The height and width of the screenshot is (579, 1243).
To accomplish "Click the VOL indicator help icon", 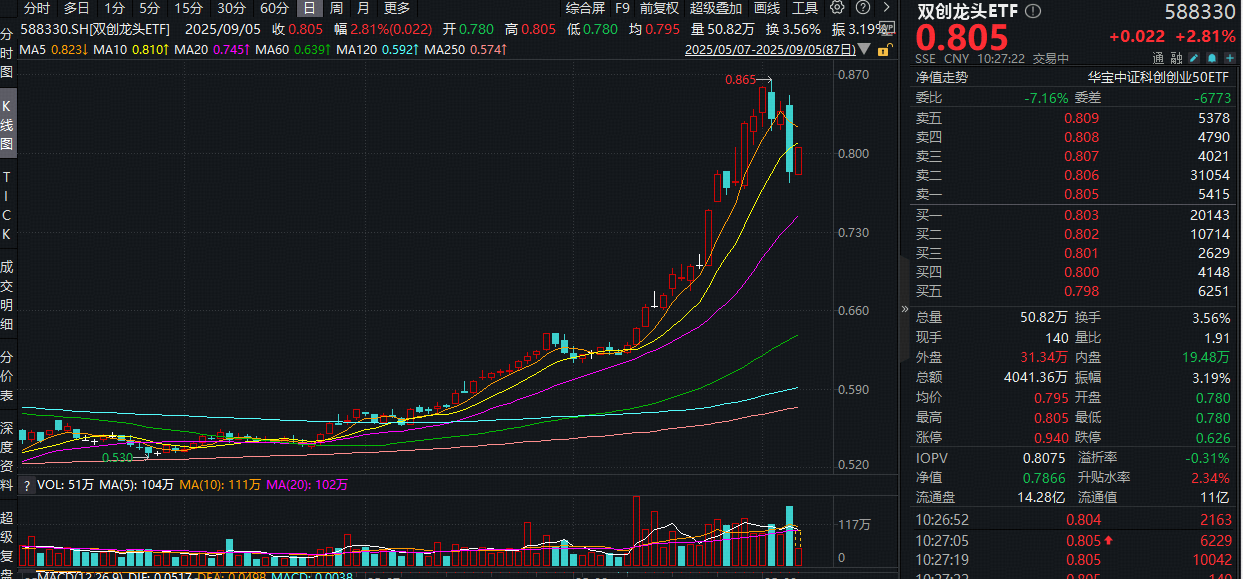I will 27,485.
